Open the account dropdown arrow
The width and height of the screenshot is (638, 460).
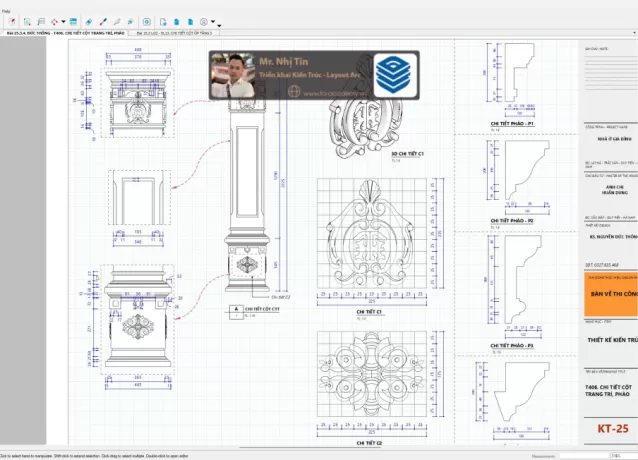(x=212, y=22)
